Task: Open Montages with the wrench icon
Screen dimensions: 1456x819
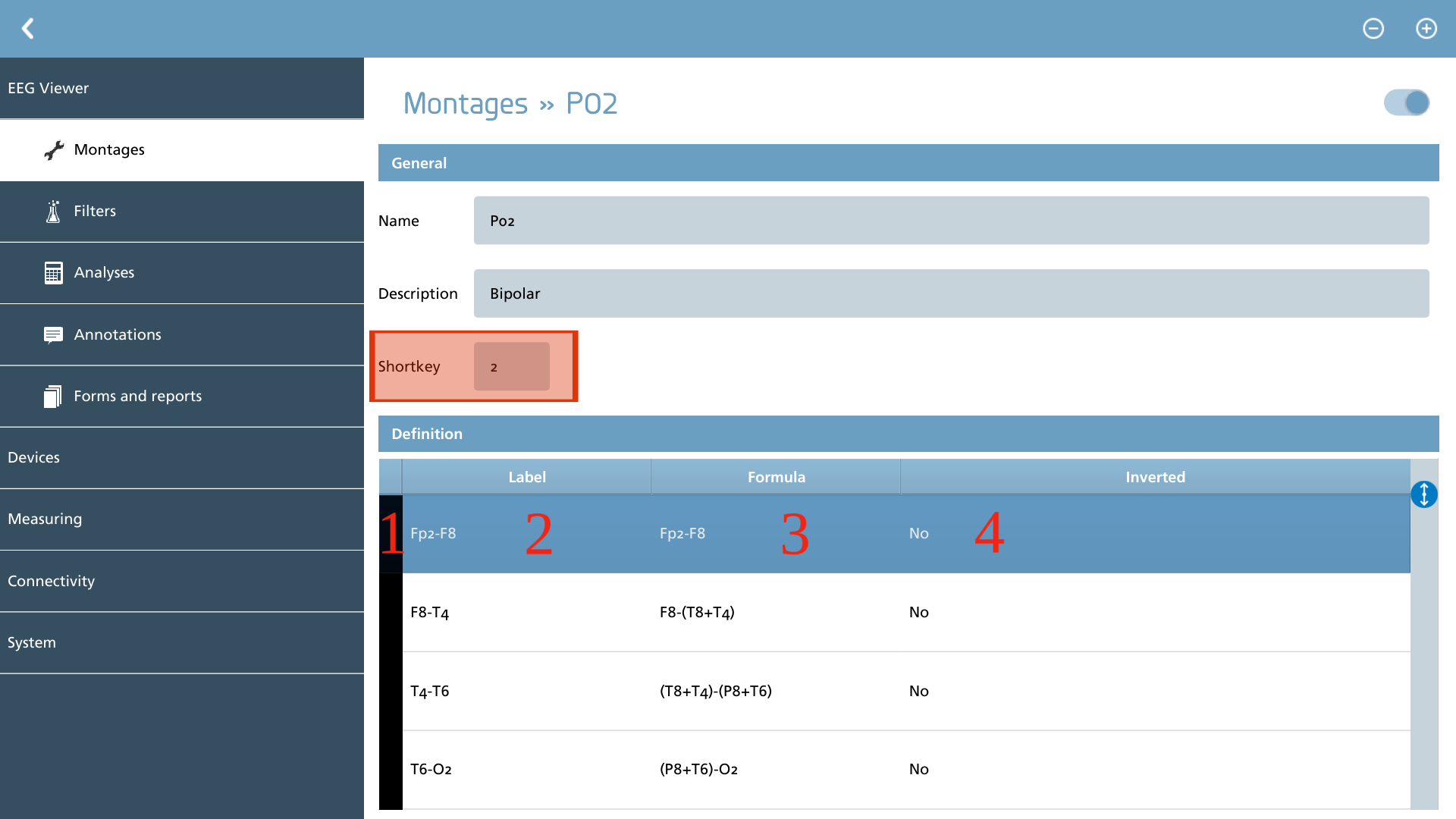Action: click(54, 150)
